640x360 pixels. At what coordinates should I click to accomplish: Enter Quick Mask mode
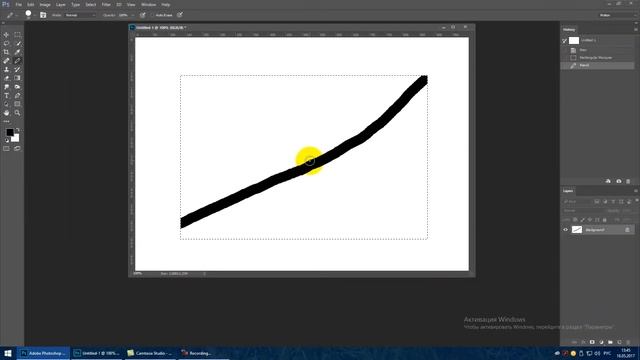[6, 149]
